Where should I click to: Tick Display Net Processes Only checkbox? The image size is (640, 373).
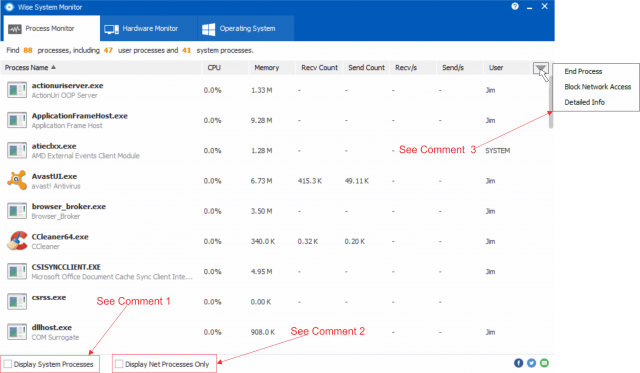(119, 364)
